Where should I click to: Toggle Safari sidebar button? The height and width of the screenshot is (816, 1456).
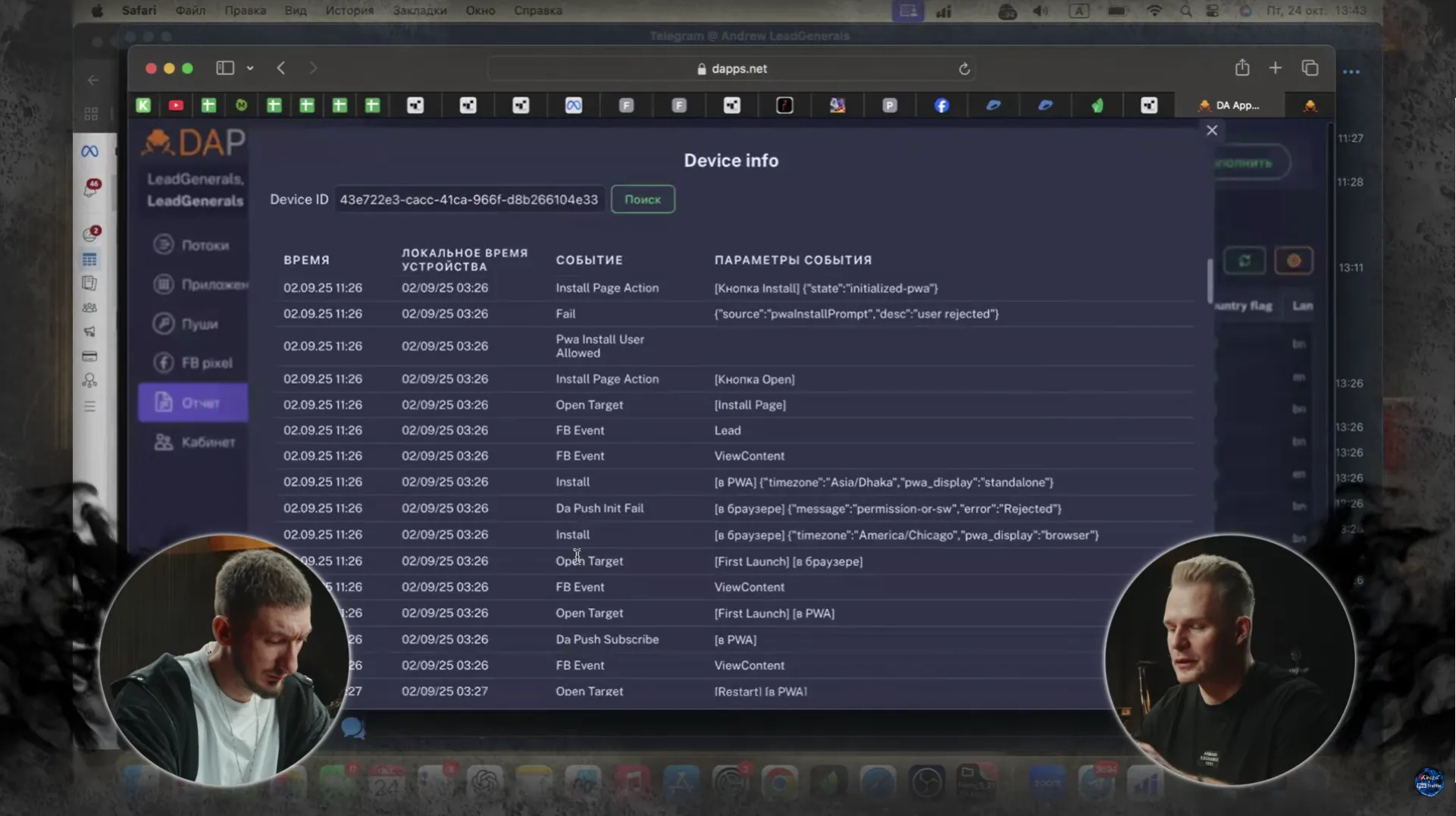point(225,67)
